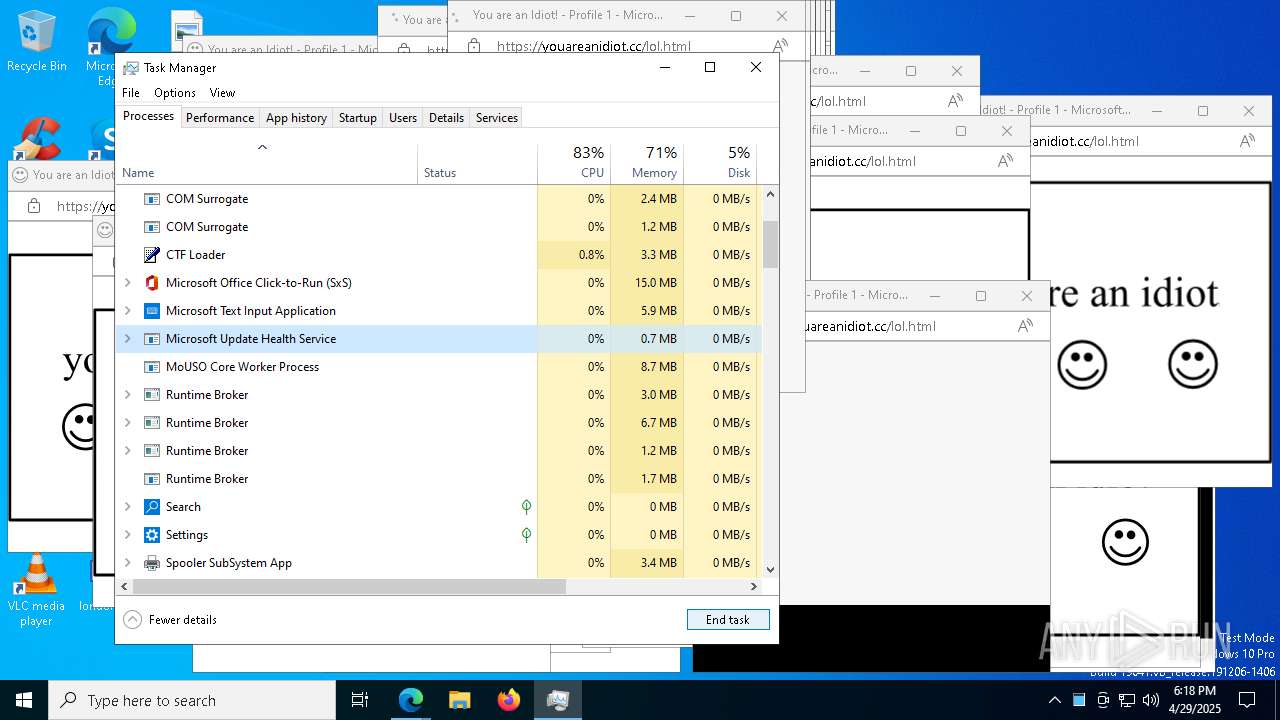Open Microsoft Edge from the taskbar

(x=411, y=700)
